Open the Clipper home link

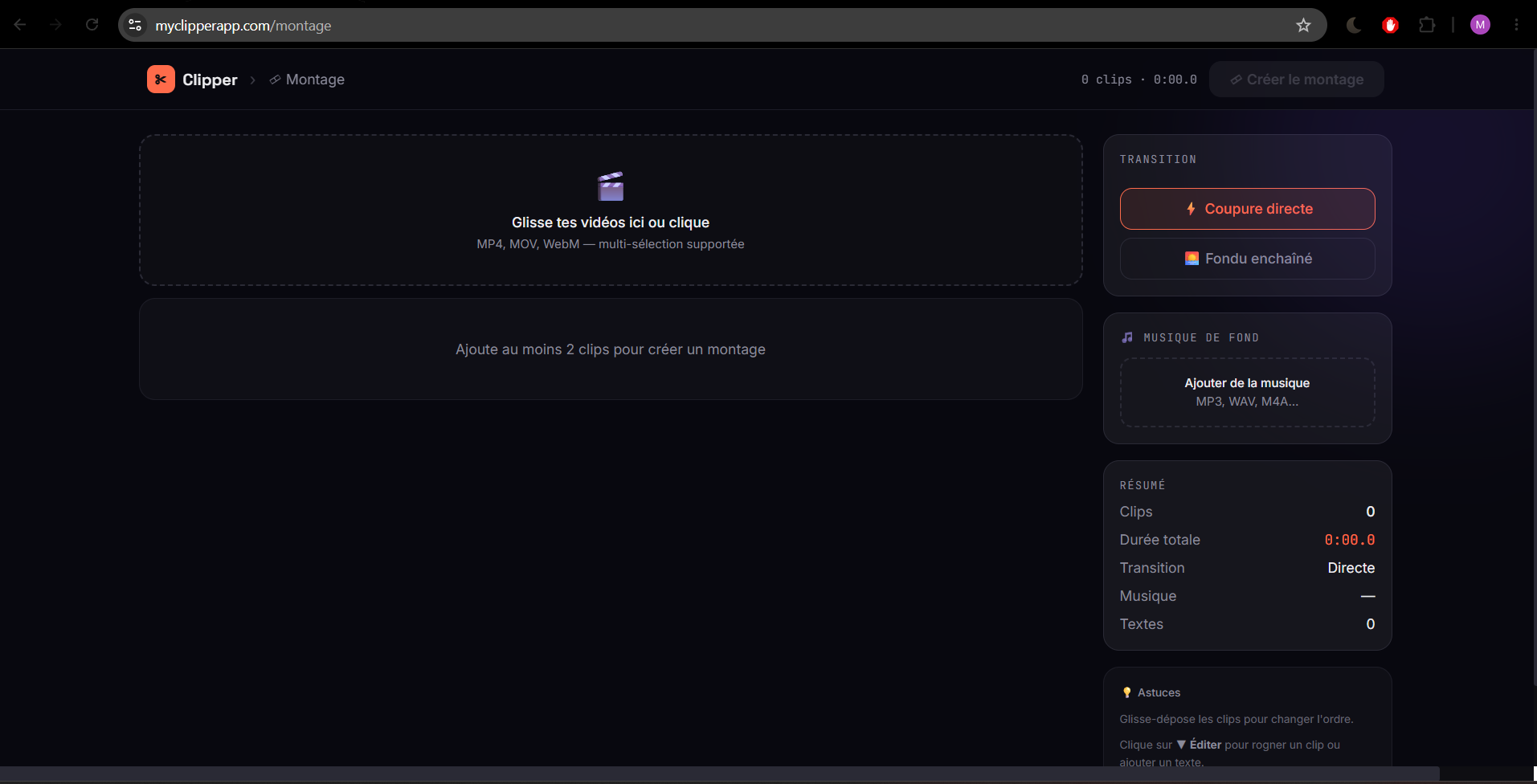point(193,80)
